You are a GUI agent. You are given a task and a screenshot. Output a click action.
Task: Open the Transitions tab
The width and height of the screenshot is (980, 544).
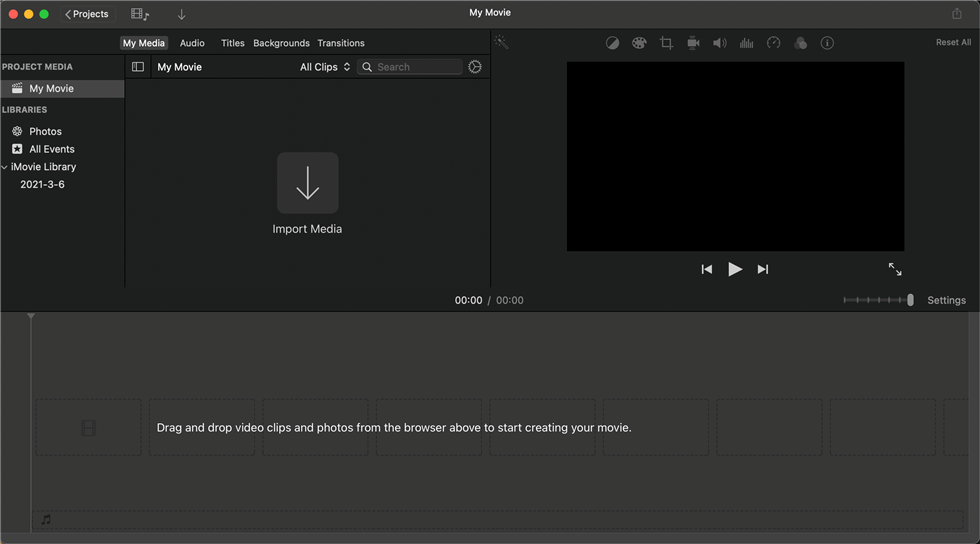[x=341, y=43]
